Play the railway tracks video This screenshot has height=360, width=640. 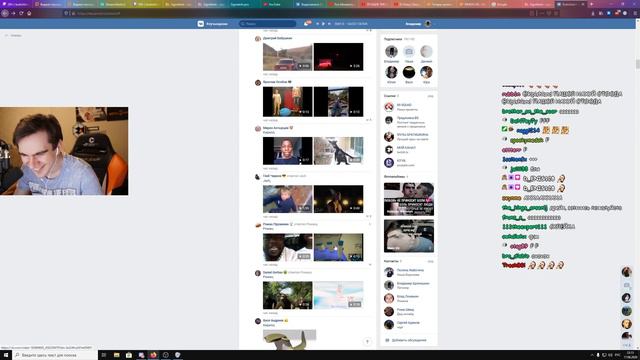[x=338, y=102]
